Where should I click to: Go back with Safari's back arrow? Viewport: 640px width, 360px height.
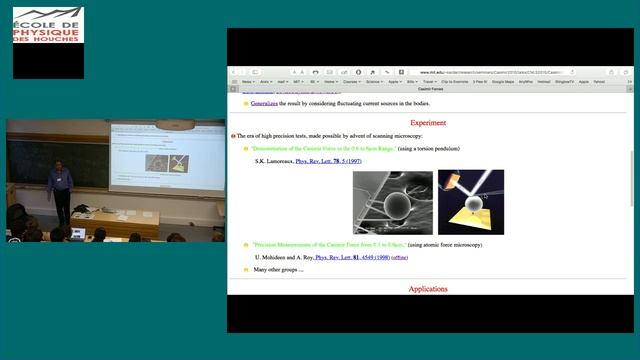point(234,72)
